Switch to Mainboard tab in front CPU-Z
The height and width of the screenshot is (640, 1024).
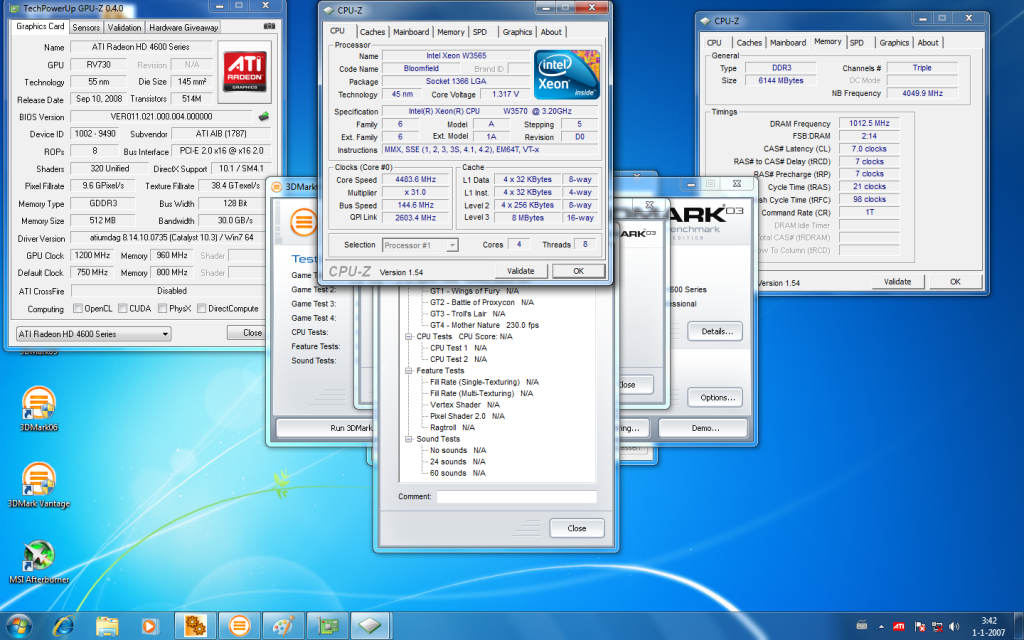tap(411, 32)
